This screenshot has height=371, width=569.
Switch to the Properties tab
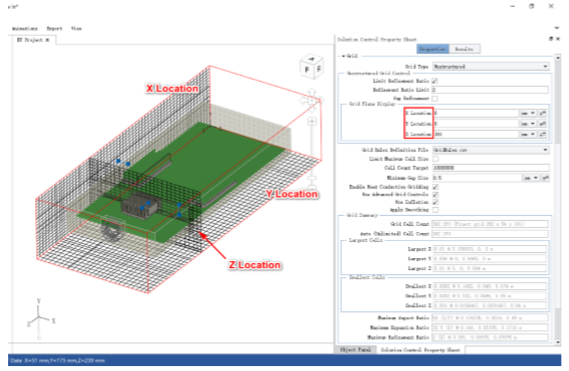pyautogui.click(x=432, y=49)
